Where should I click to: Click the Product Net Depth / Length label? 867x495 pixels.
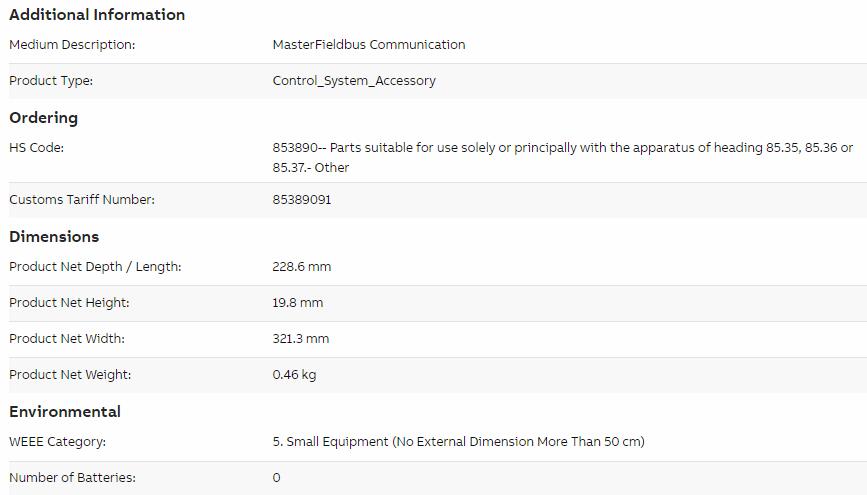coord(95,267)
